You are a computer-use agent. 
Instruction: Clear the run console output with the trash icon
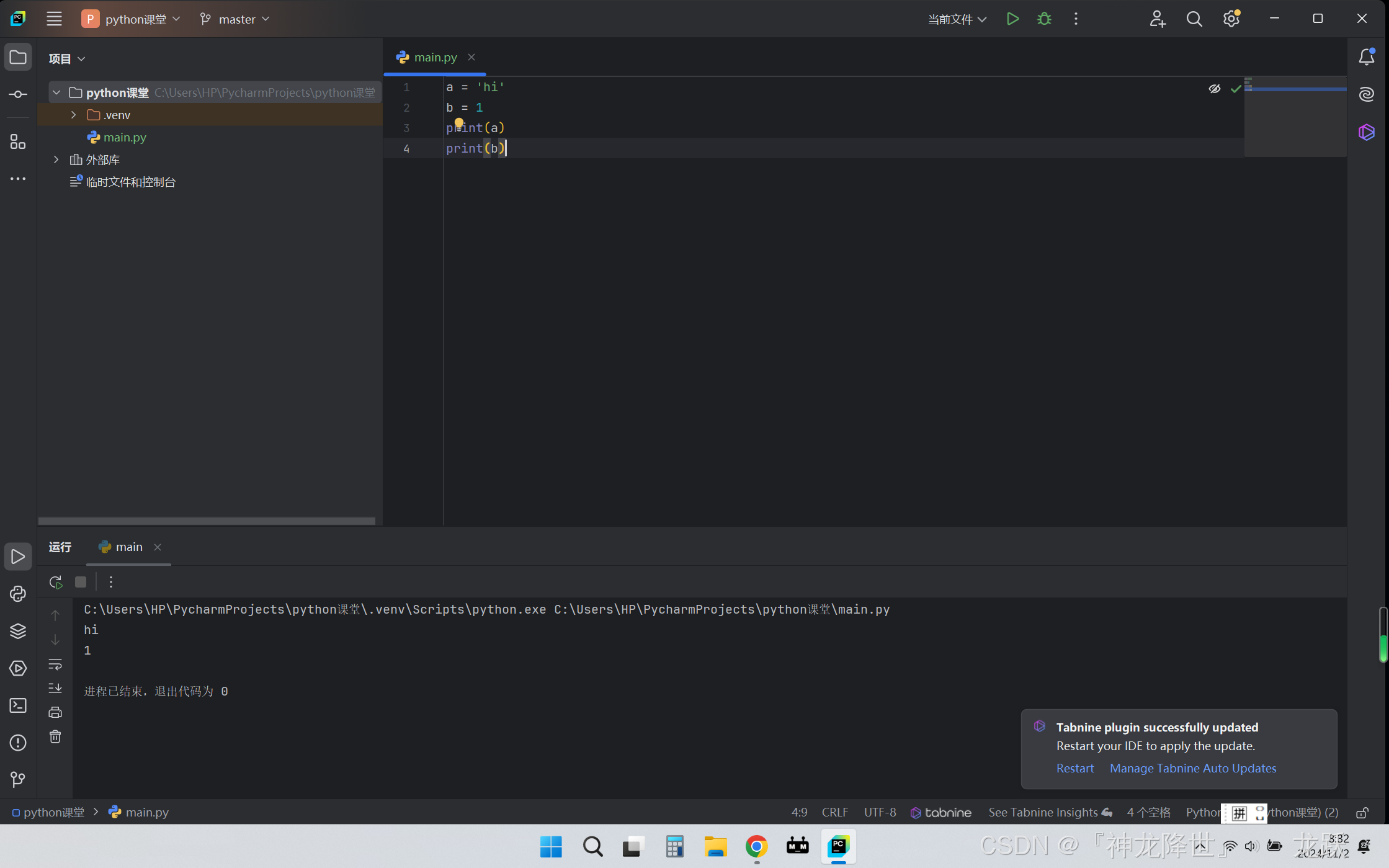coord(55,736)
